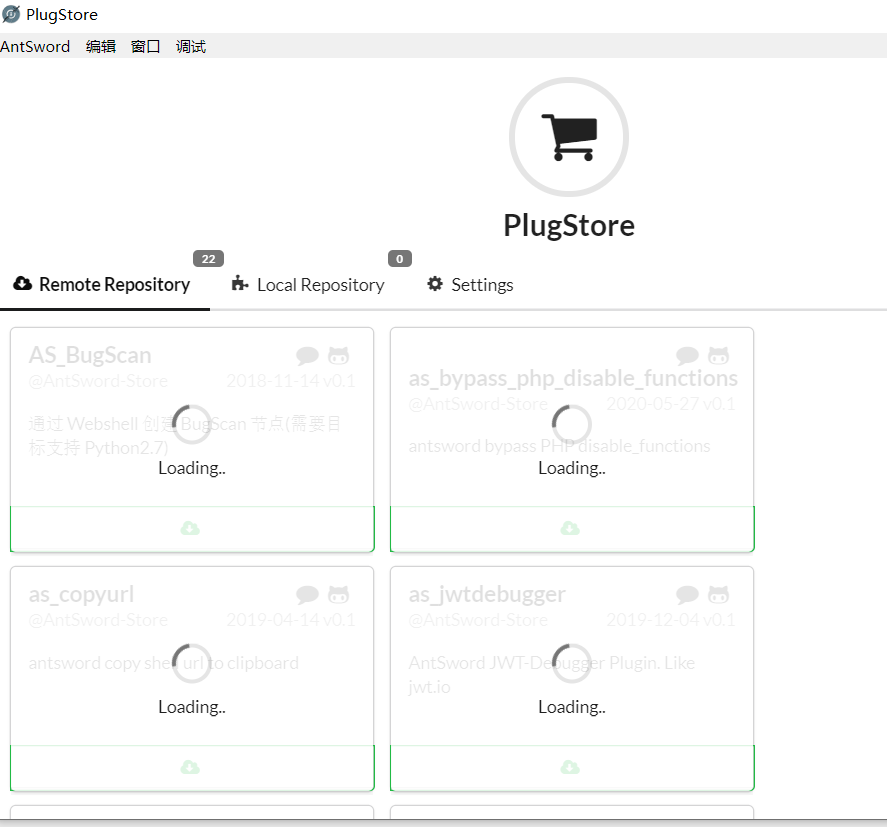Open the AntSword menu
Viewport: 887px width, 827px height.
35,46
